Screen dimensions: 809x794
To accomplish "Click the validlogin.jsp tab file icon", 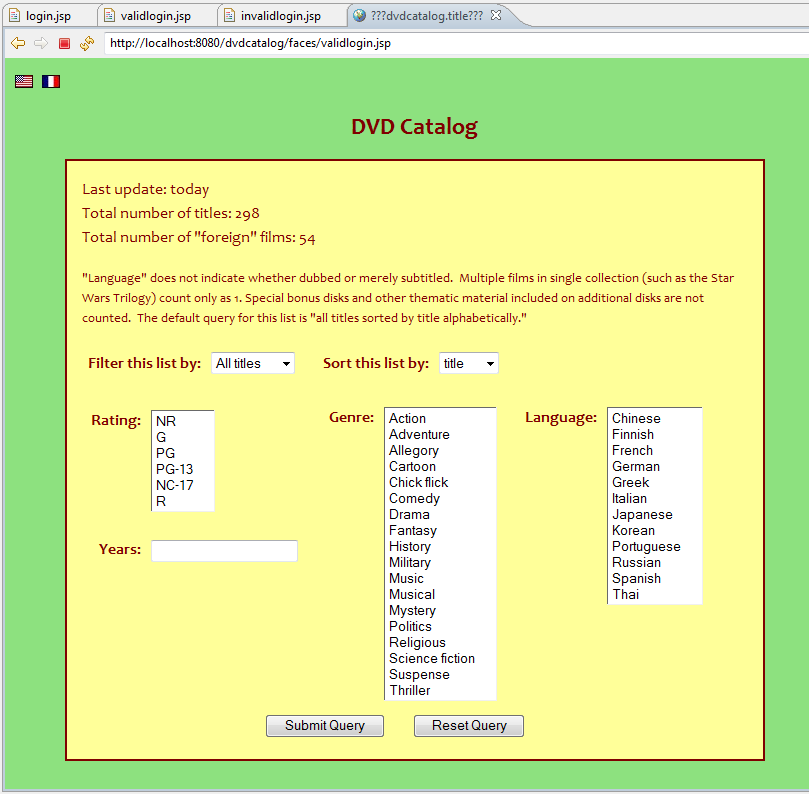I will 109,15.
